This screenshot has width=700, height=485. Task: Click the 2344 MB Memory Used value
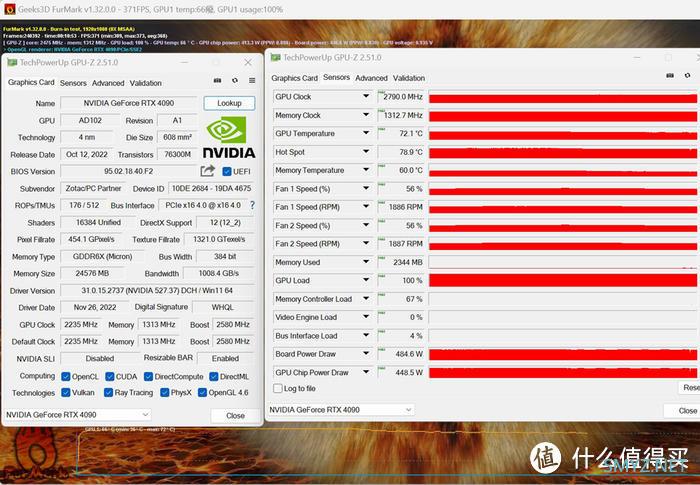400,263
